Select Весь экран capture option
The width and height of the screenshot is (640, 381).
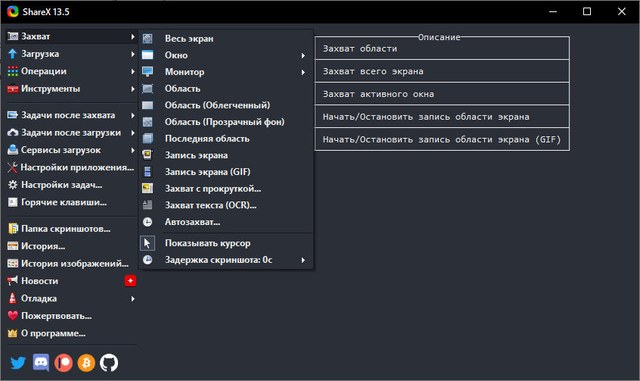pyautogui.click(x=226, y=38)
